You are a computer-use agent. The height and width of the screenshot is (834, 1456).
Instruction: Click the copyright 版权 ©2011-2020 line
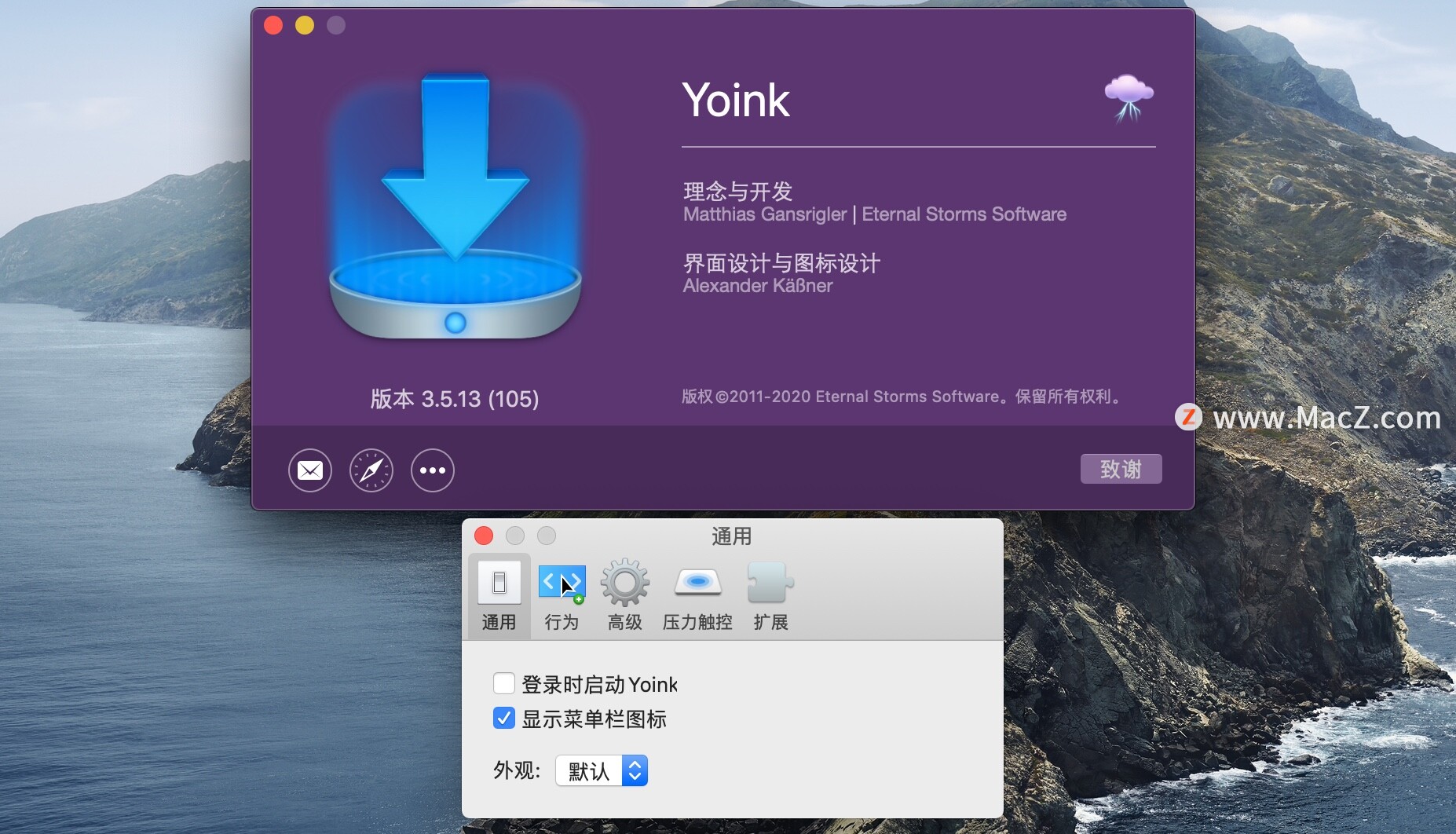click(x=902, y=397)
